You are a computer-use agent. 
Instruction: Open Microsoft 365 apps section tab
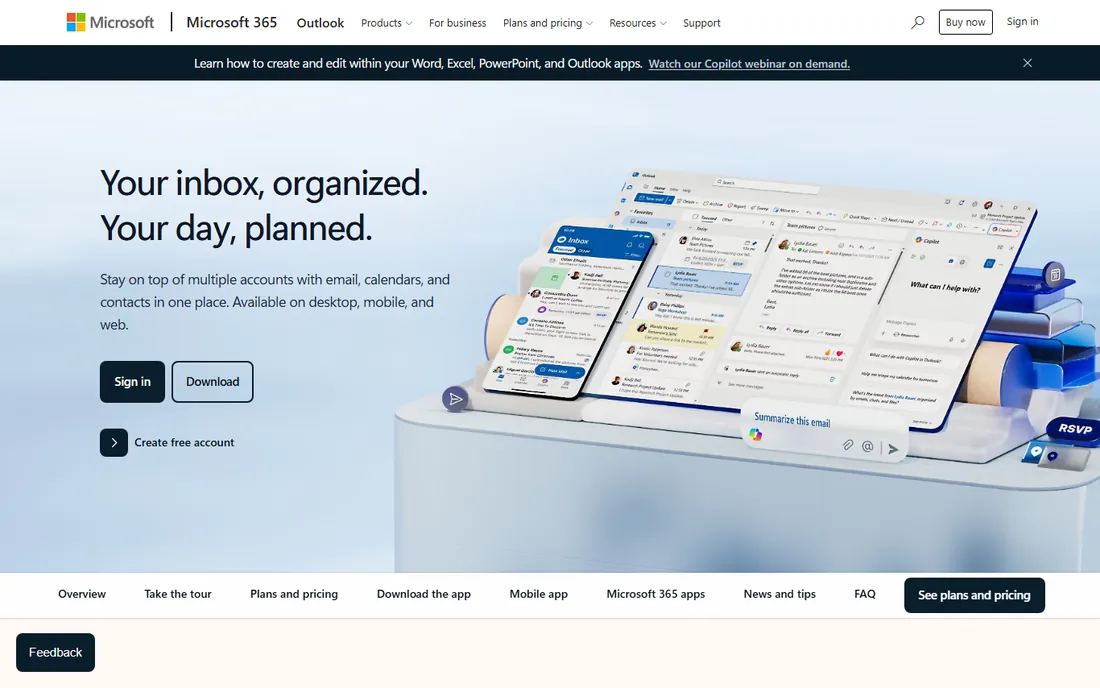pyautogui.click(x=655, y=594)
